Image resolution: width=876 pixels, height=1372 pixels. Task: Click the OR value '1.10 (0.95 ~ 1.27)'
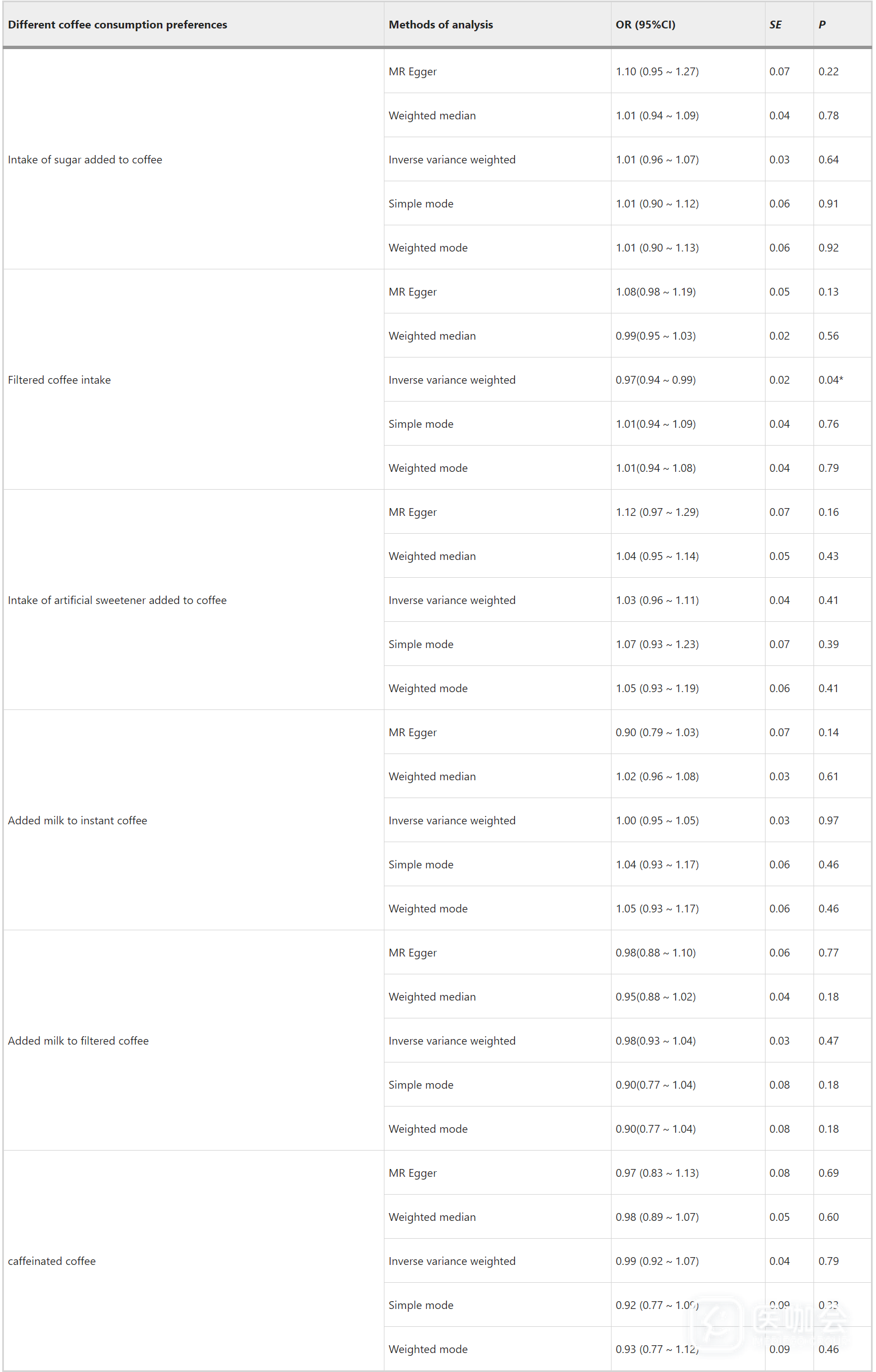657,72
